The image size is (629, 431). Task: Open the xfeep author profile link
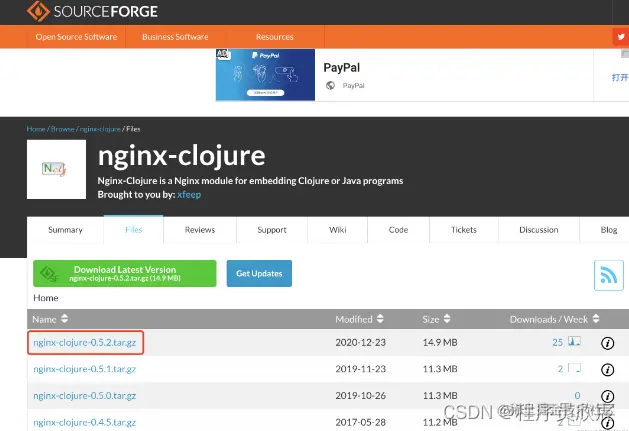(x=189, y=195)
